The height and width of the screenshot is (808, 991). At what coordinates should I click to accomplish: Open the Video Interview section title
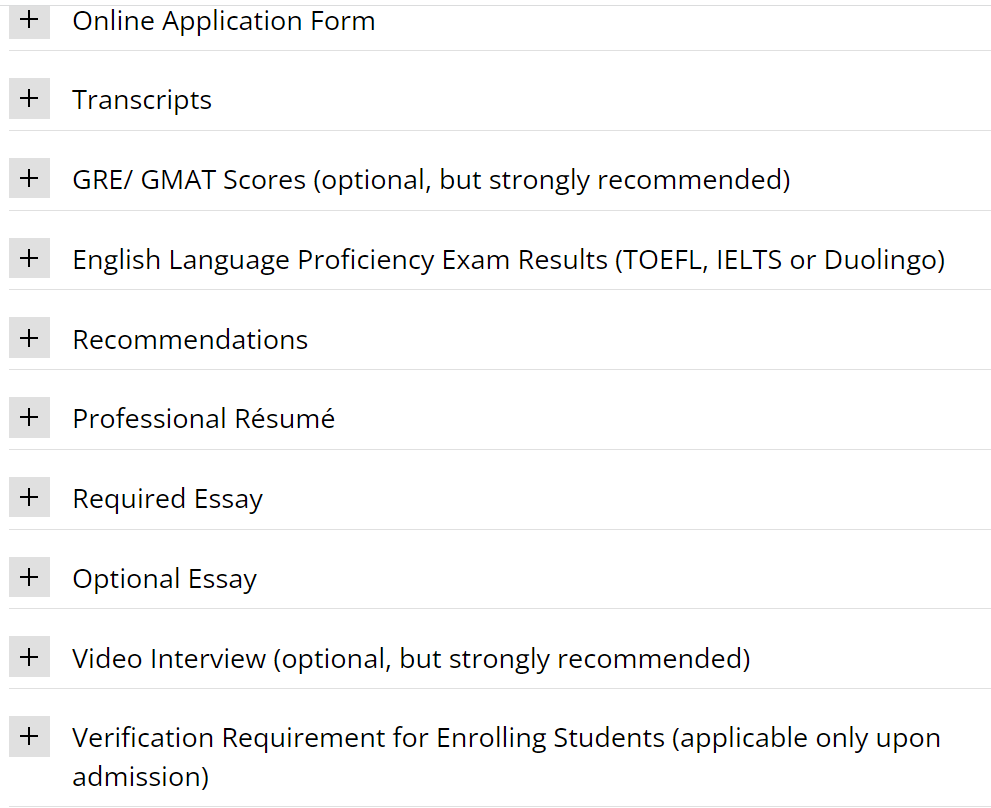click(411, 659)
